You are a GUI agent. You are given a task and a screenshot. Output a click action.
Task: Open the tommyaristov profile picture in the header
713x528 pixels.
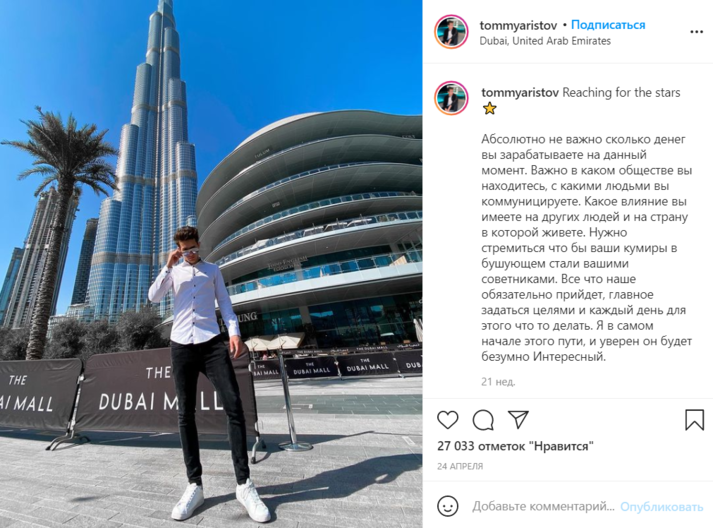point(451,32)
